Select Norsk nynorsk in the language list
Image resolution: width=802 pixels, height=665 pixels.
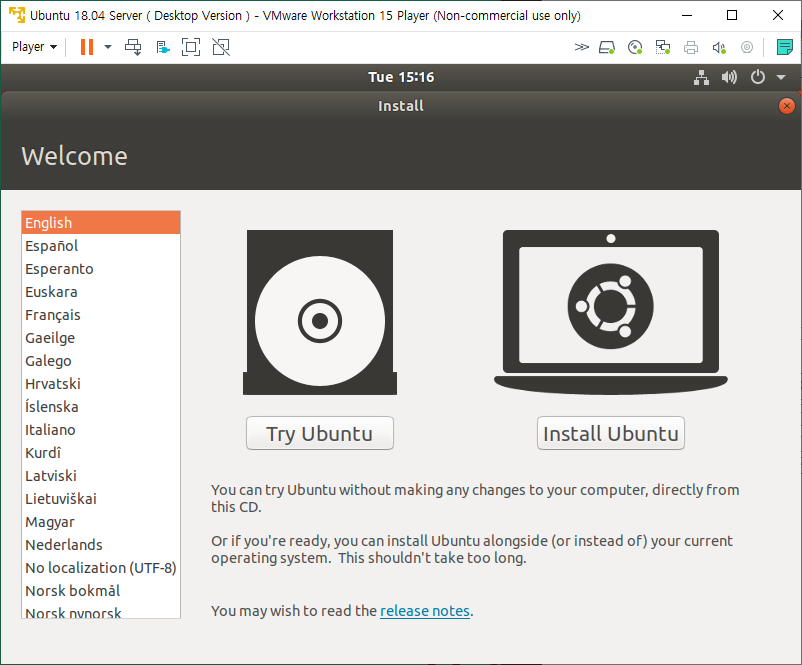101,611
